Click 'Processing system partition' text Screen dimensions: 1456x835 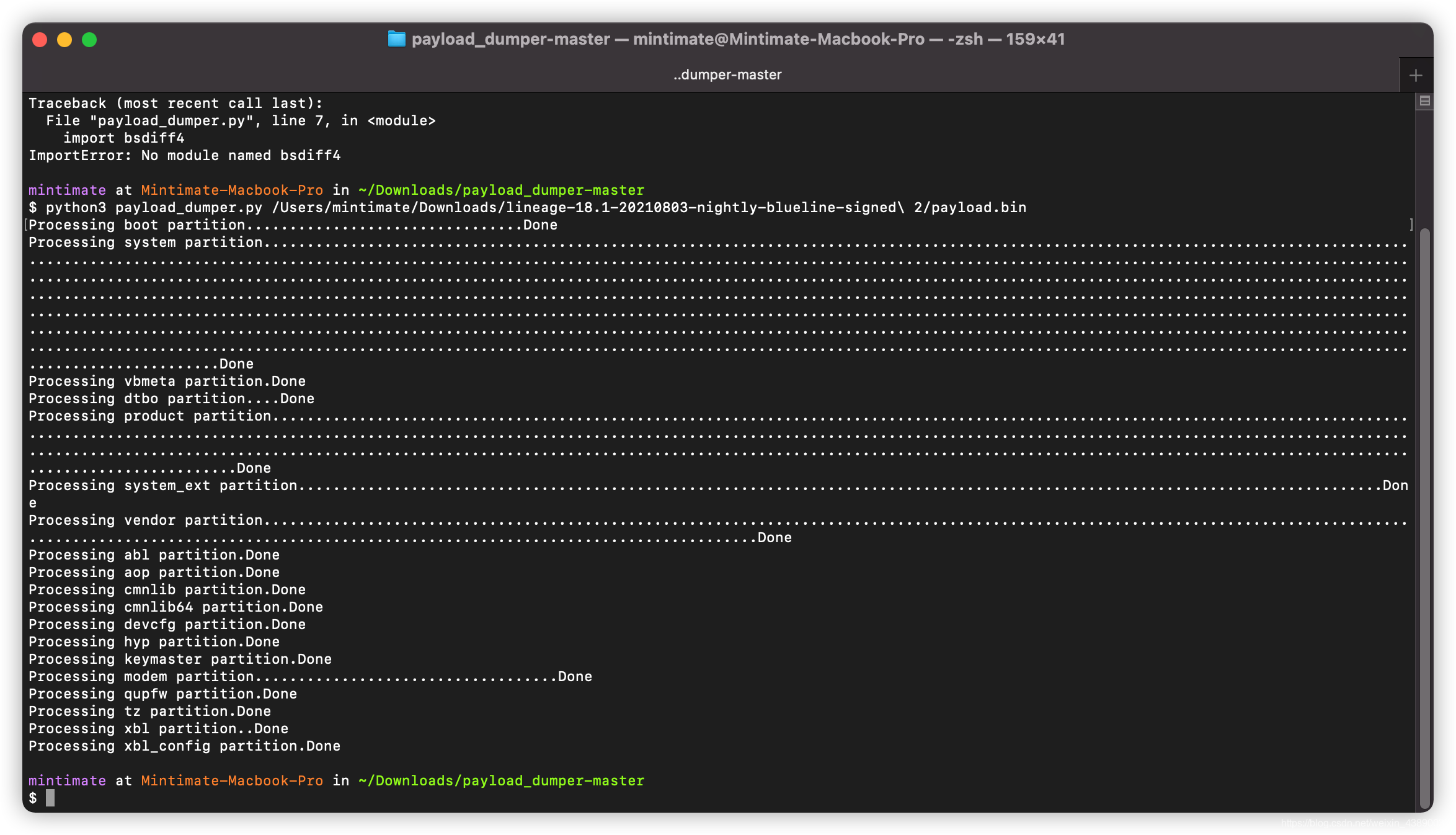(146, 242)
